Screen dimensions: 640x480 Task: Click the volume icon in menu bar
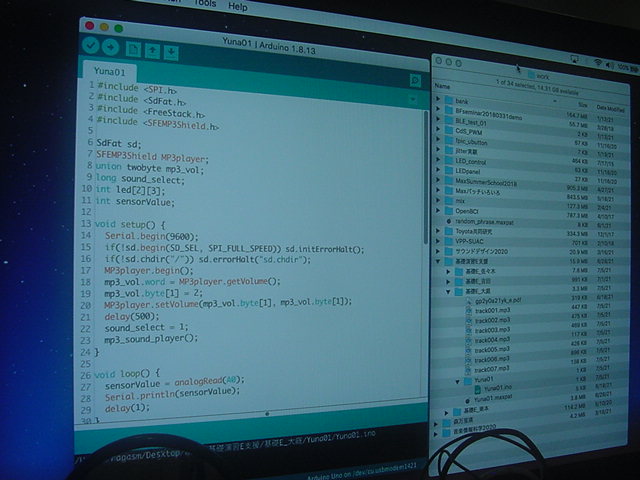pos(609,64)
